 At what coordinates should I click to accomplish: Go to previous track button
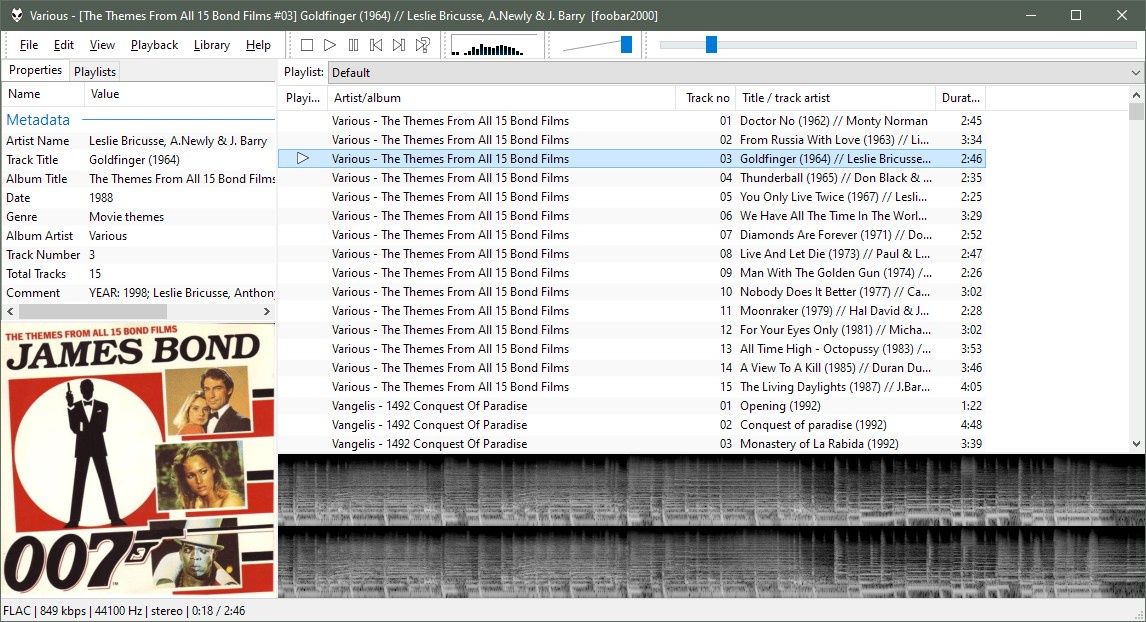click(376, 45)
